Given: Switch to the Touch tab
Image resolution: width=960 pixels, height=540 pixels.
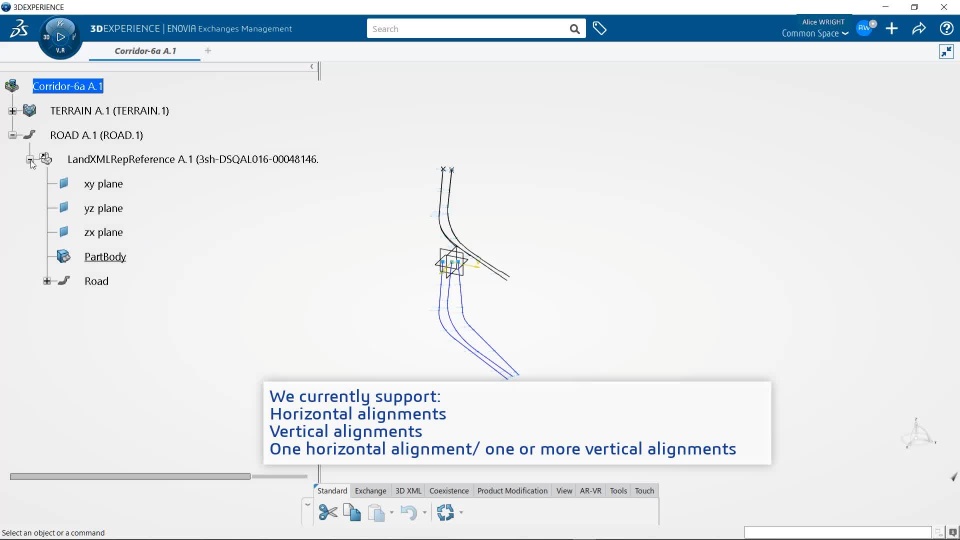Looking at the screenshot, I should coord(644,490).
